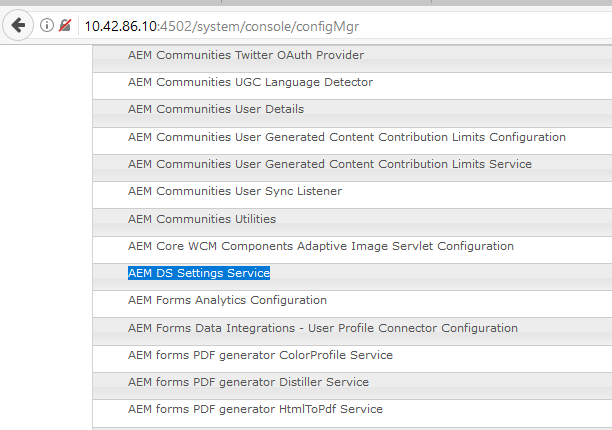Open the site information icon

(47, 25)
